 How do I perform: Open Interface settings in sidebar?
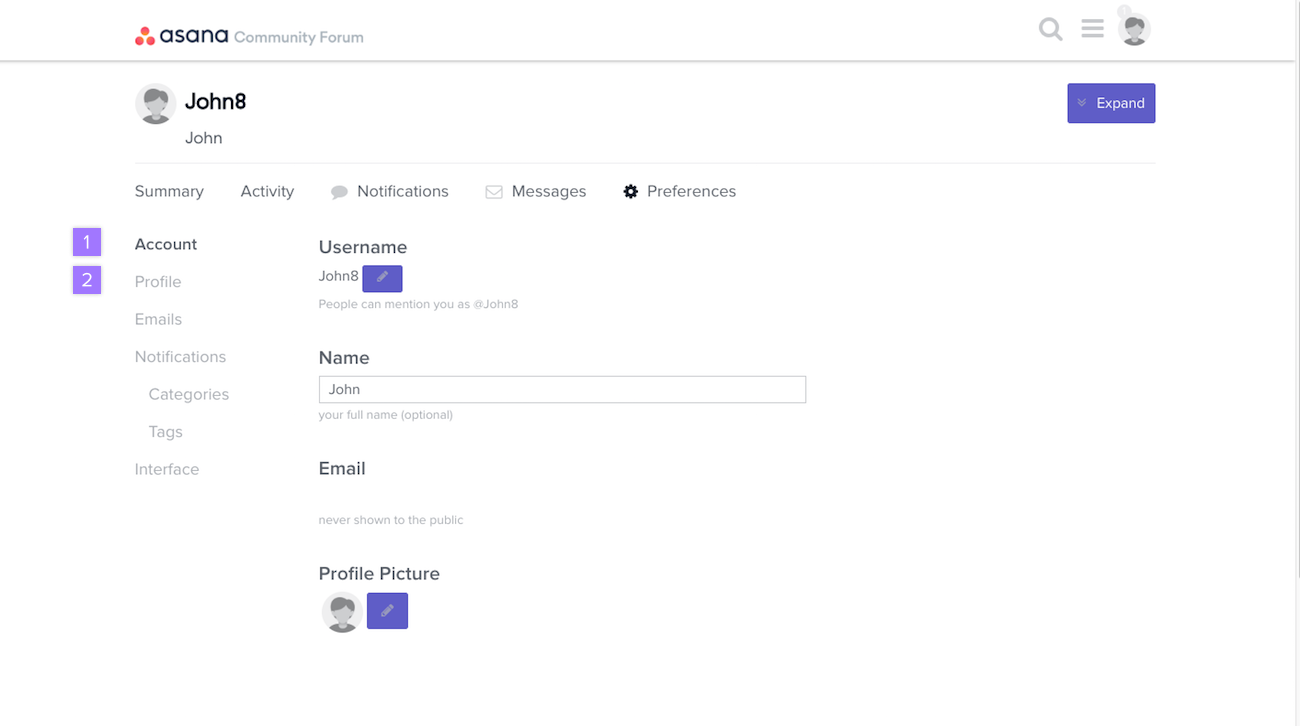click(x=167, y=469)
